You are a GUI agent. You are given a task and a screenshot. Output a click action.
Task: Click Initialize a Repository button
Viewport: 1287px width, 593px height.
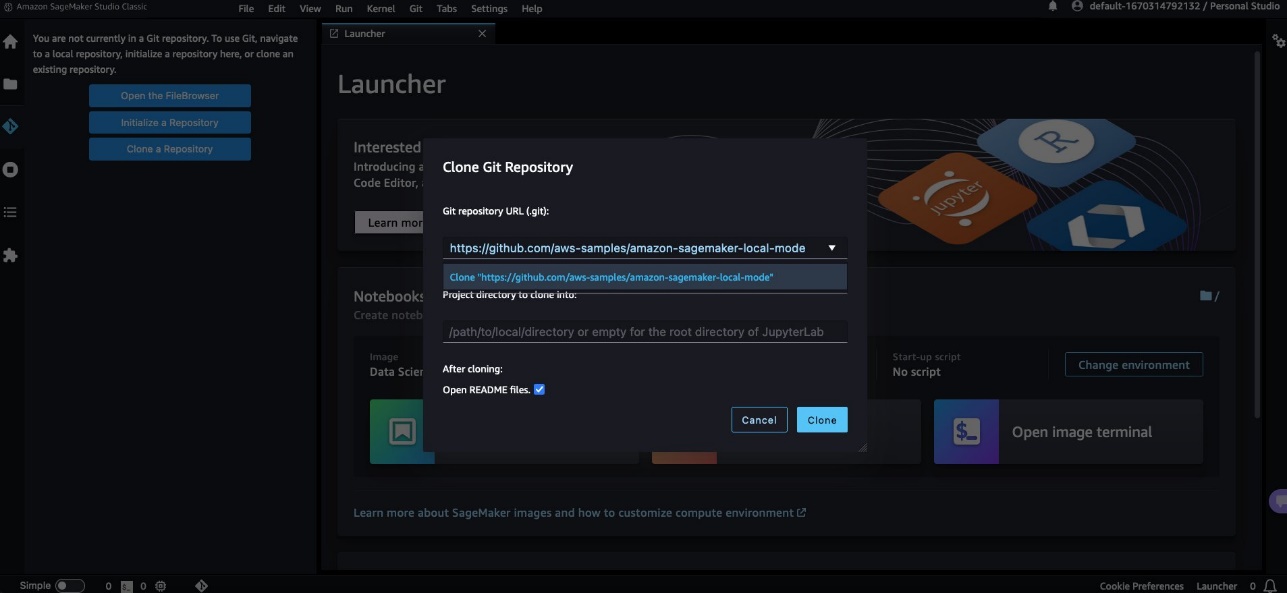pyautogui.click(x=170, y=122)
